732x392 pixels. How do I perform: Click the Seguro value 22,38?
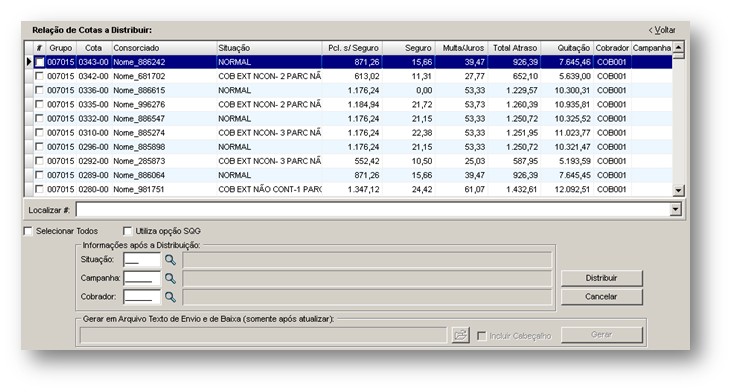tap(422, 133)
